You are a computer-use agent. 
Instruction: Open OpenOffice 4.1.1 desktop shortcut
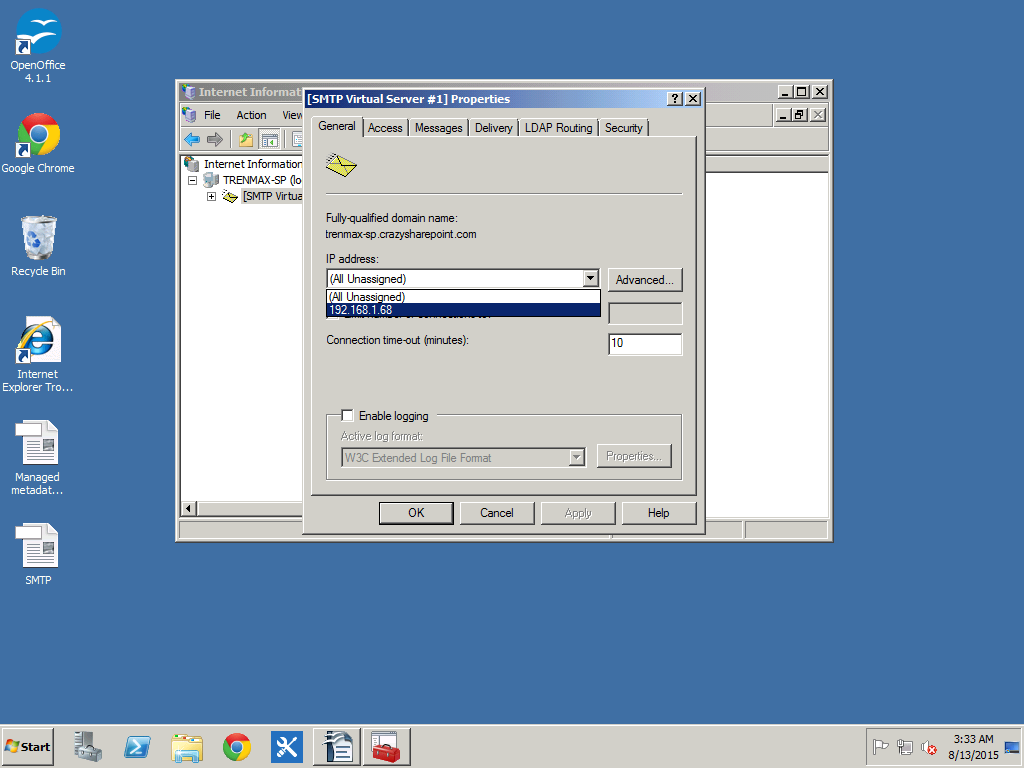coord(38,46)
